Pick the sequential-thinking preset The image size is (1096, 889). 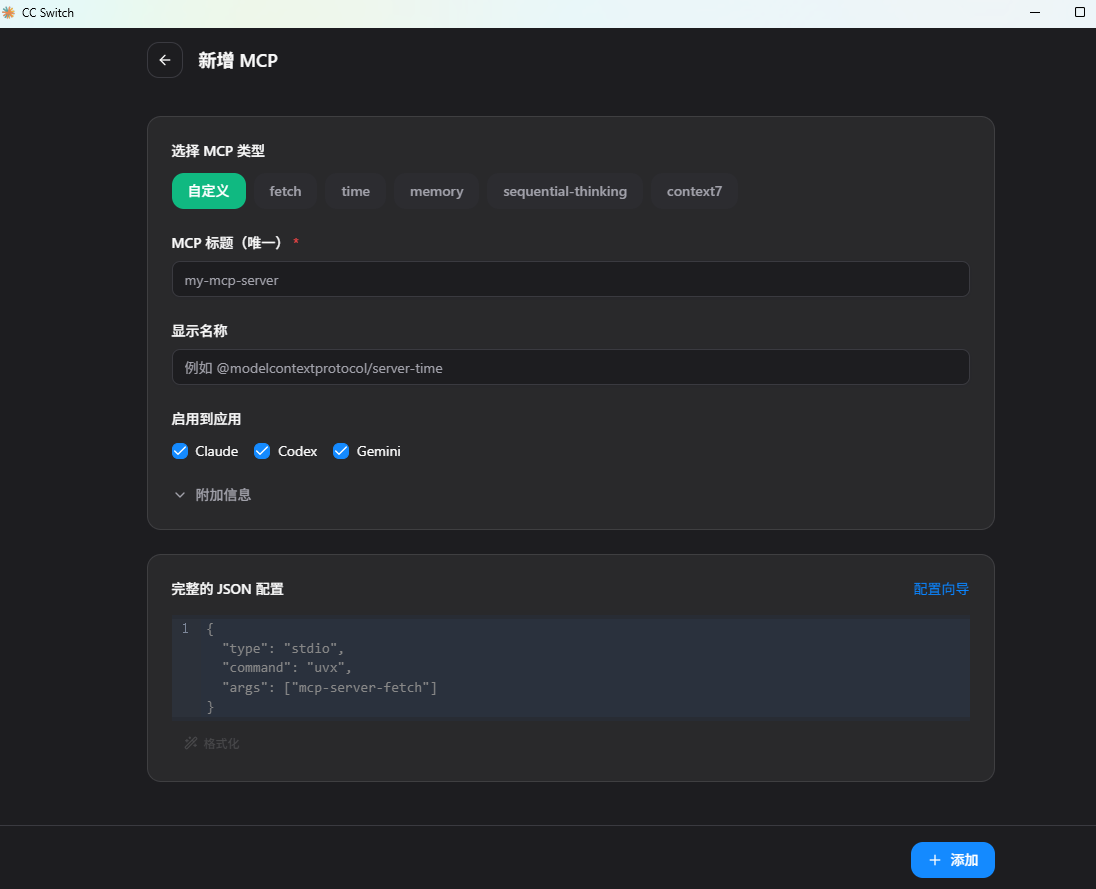[565, 191]
